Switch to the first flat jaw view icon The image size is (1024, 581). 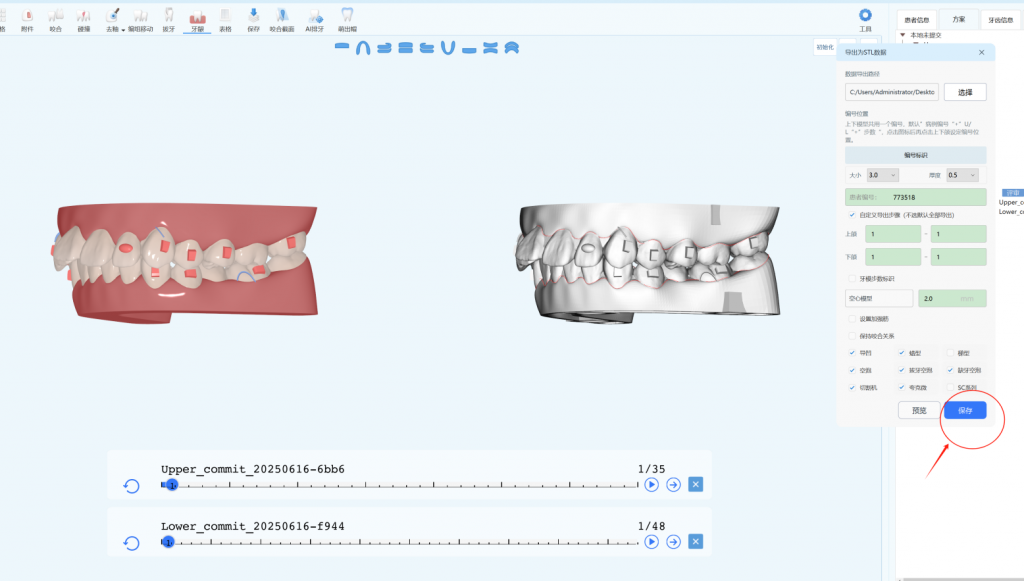pyautogui.click(x=342, y=46)
